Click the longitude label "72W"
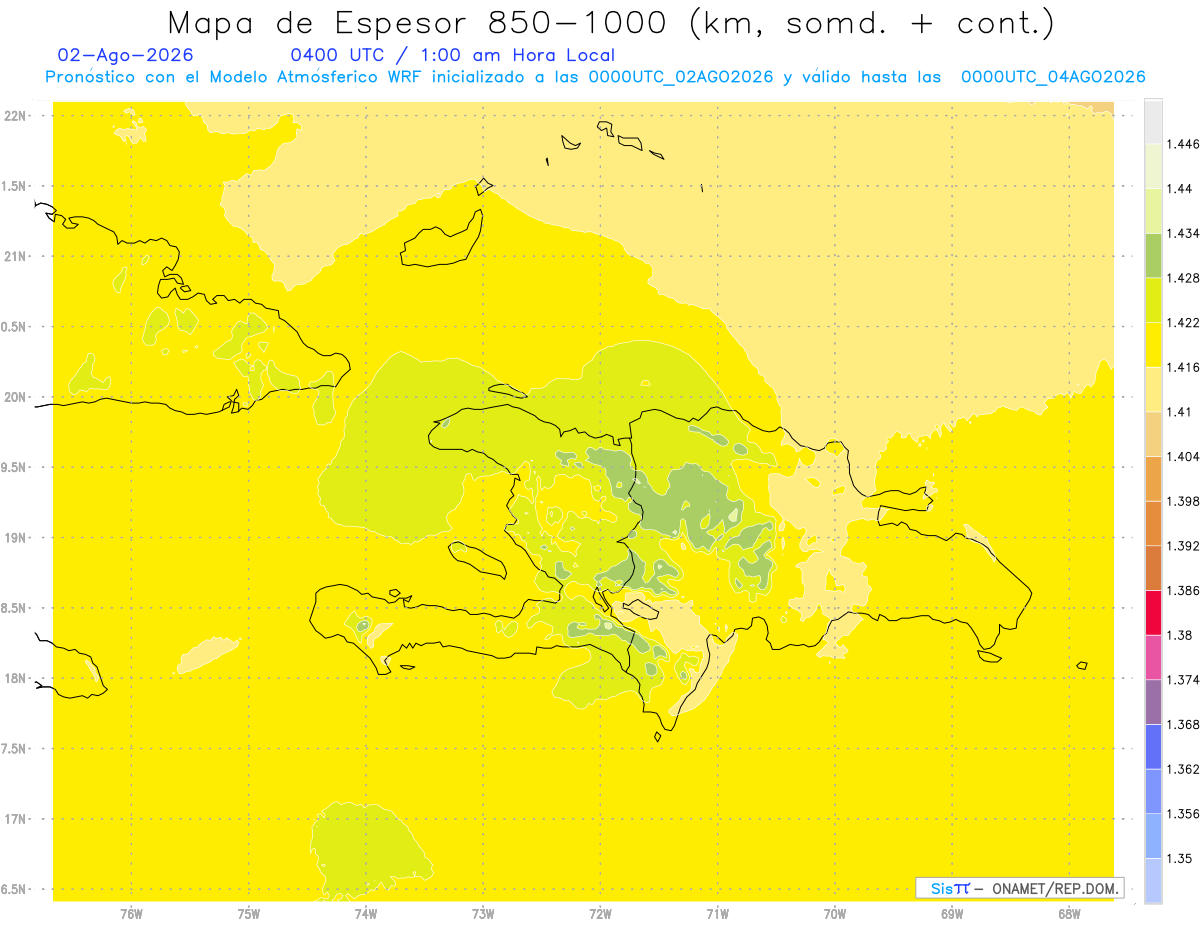1200x927 pixels. click(600, 914)
